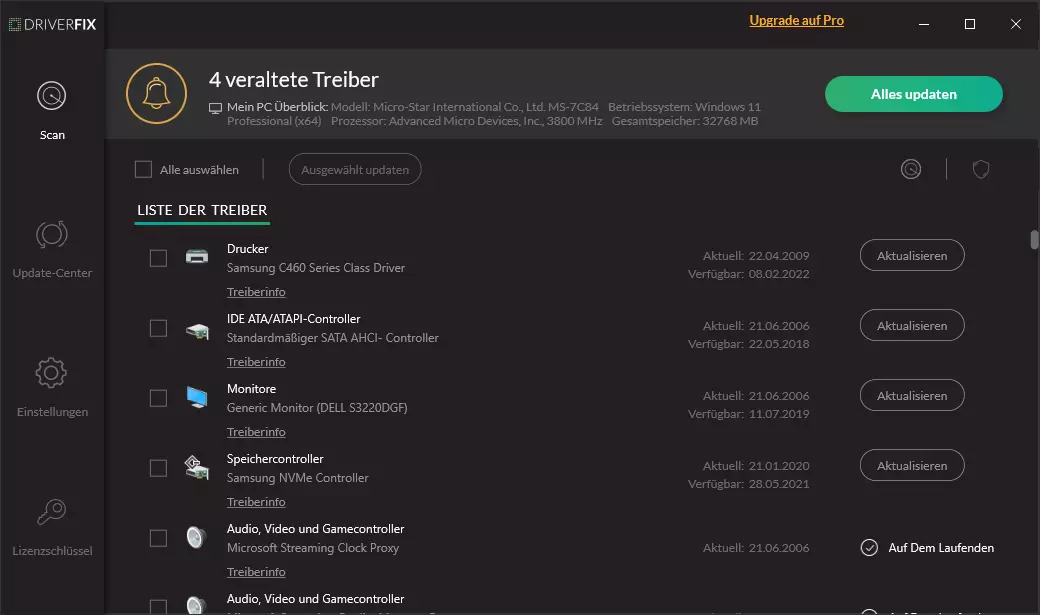Click the Drucker printer device icon
1040x615 pixels.
click(196, 257)
